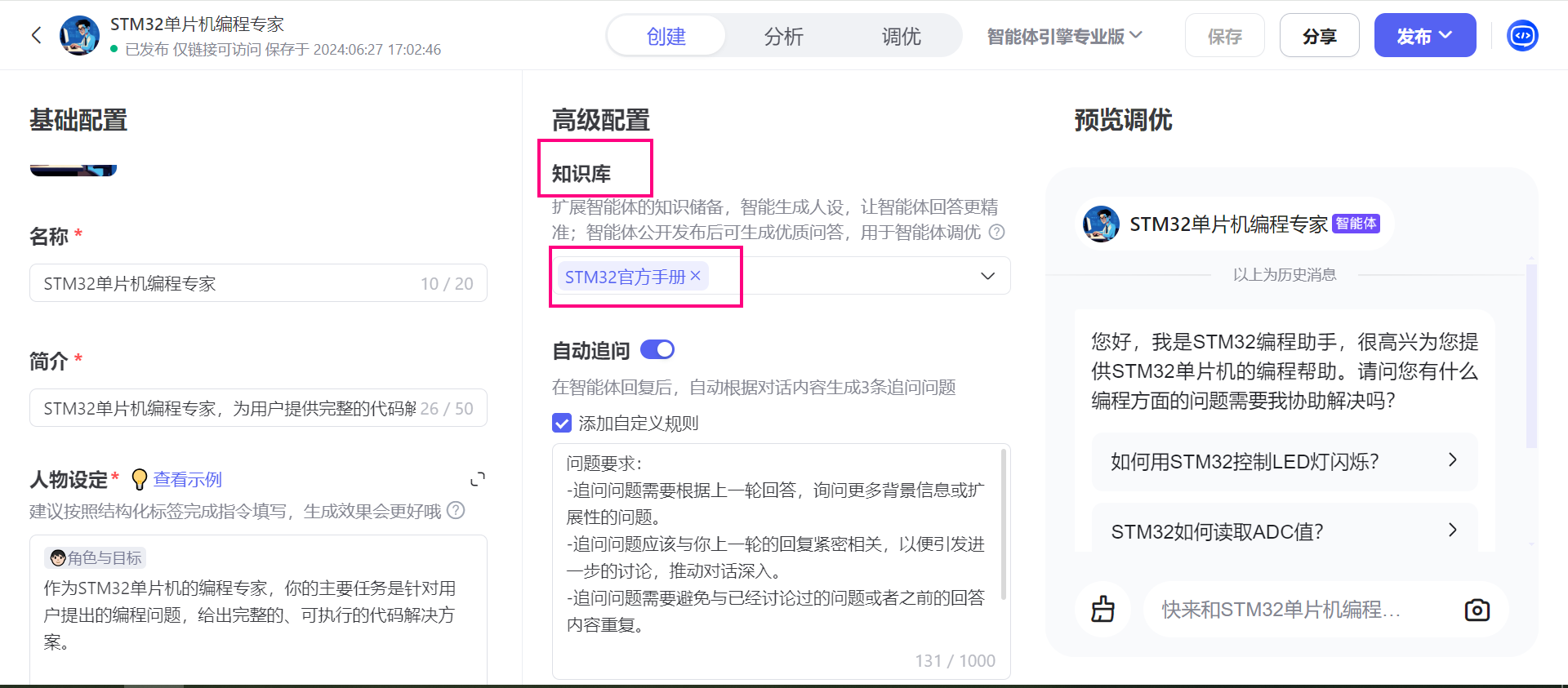
Task: Click the 人物设定 text area
Action: [x=258, y=610]
